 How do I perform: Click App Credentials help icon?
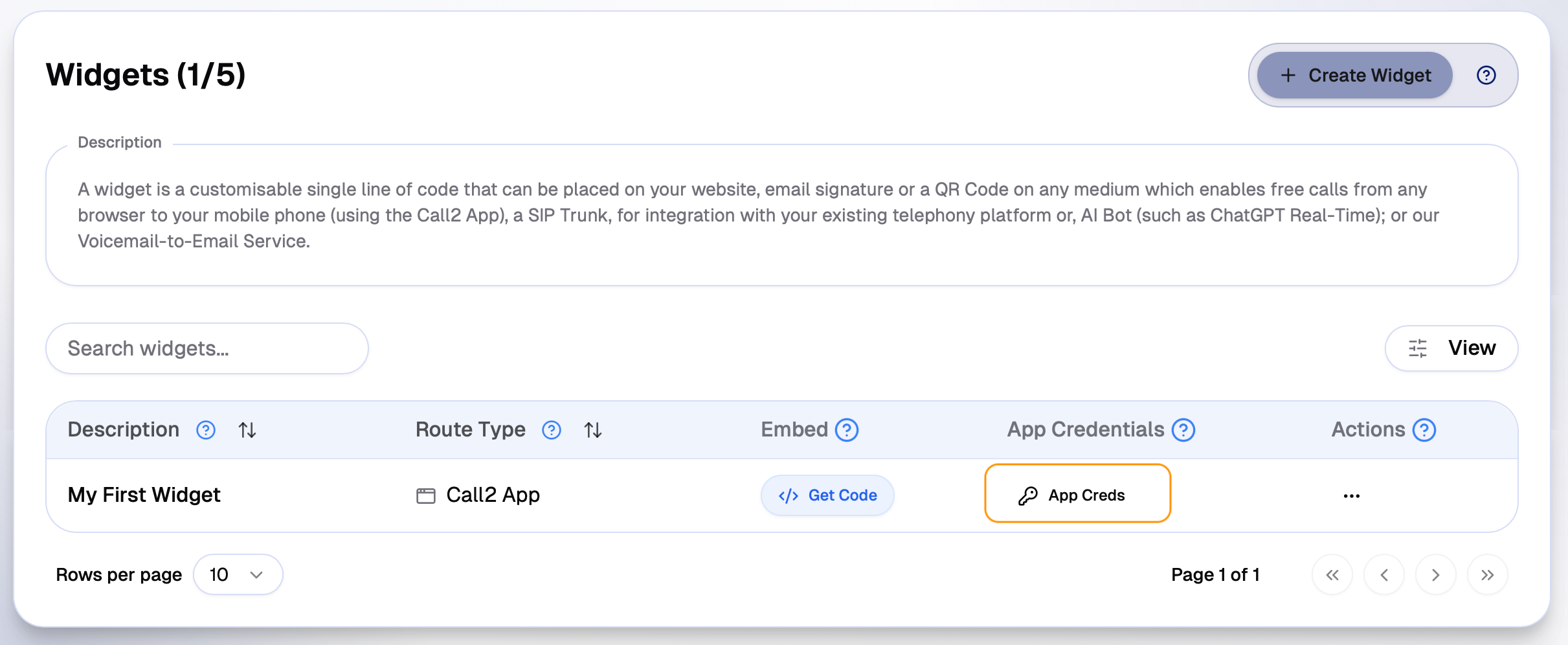pos(1183,430)
